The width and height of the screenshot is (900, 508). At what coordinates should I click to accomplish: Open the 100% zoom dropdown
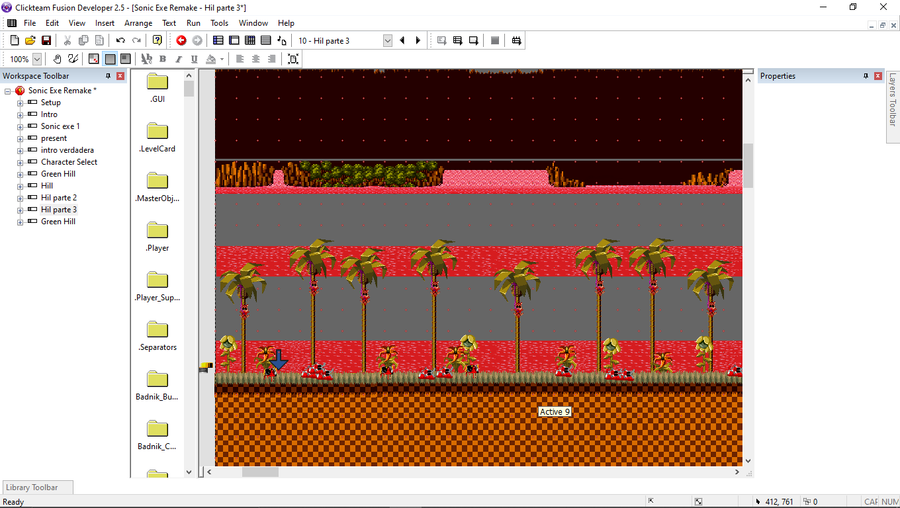pyautogui.click(x=37, y=59)
